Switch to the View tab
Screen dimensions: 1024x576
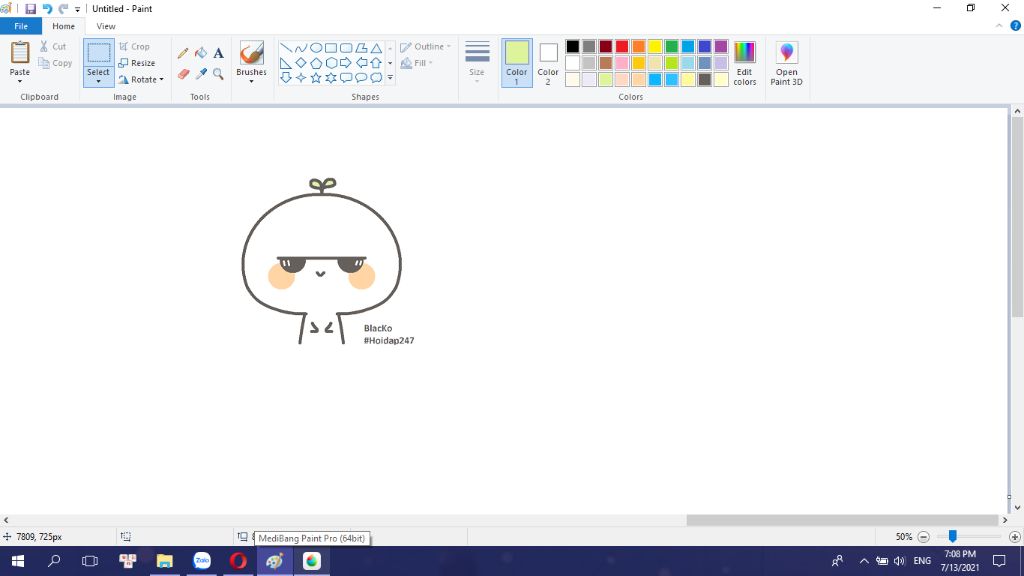pos(105,26)
